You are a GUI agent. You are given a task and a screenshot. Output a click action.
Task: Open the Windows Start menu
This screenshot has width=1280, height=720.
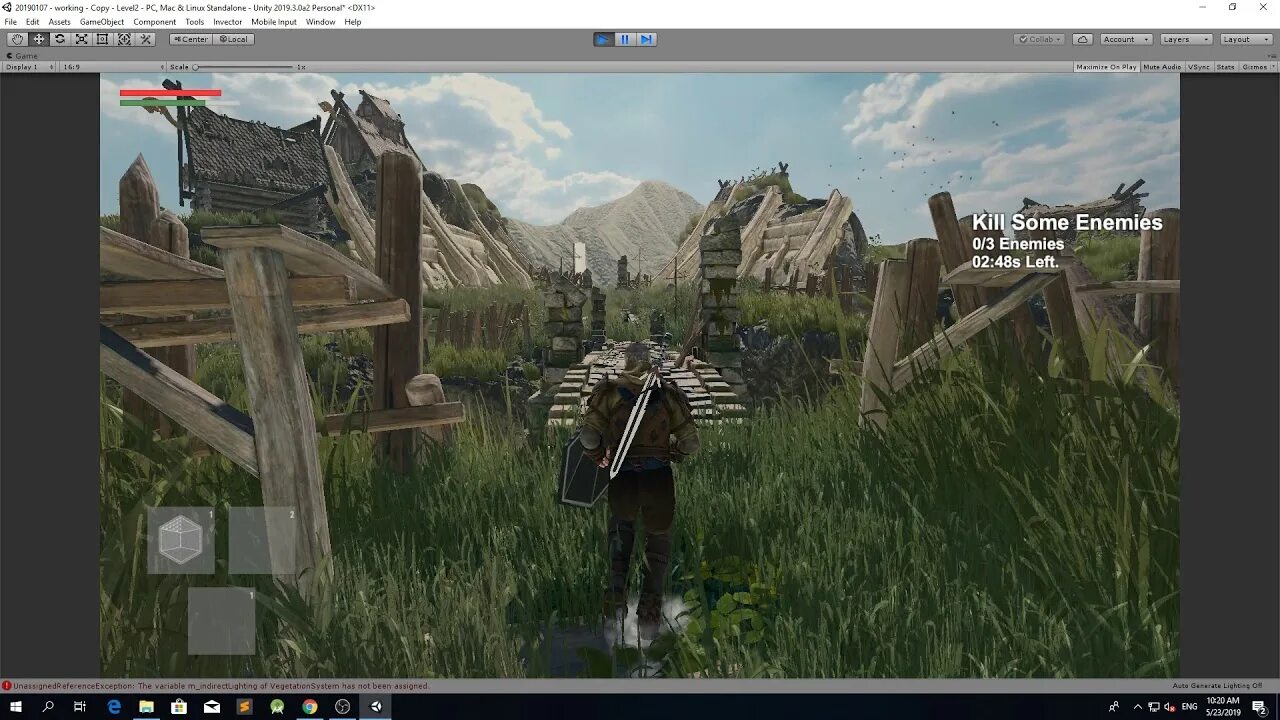click(x=16, y=706)
